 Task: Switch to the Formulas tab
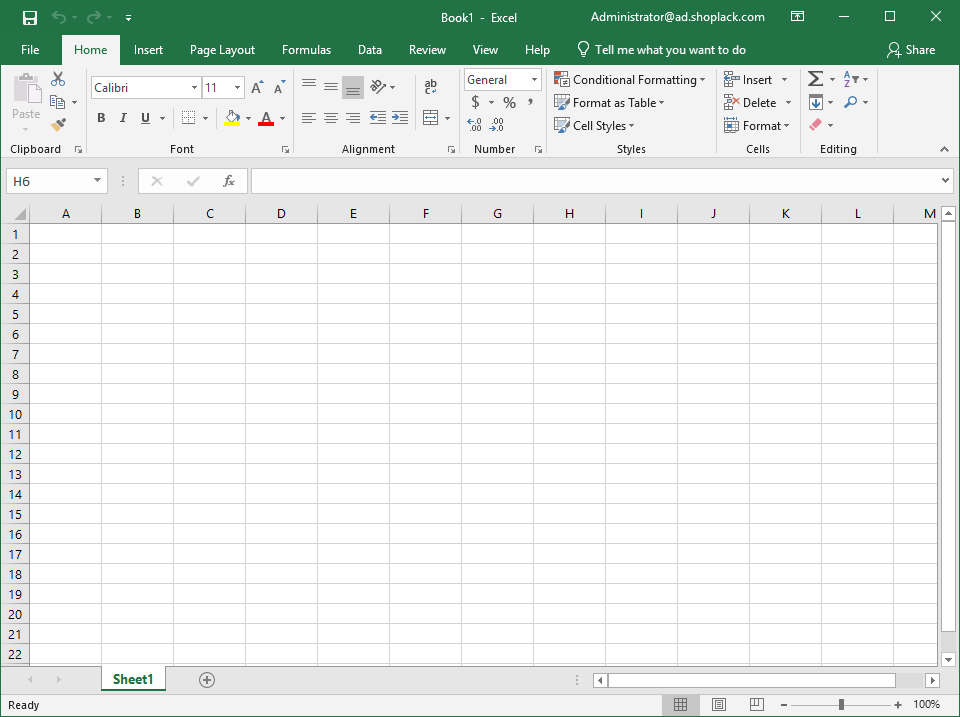(306, 50)
